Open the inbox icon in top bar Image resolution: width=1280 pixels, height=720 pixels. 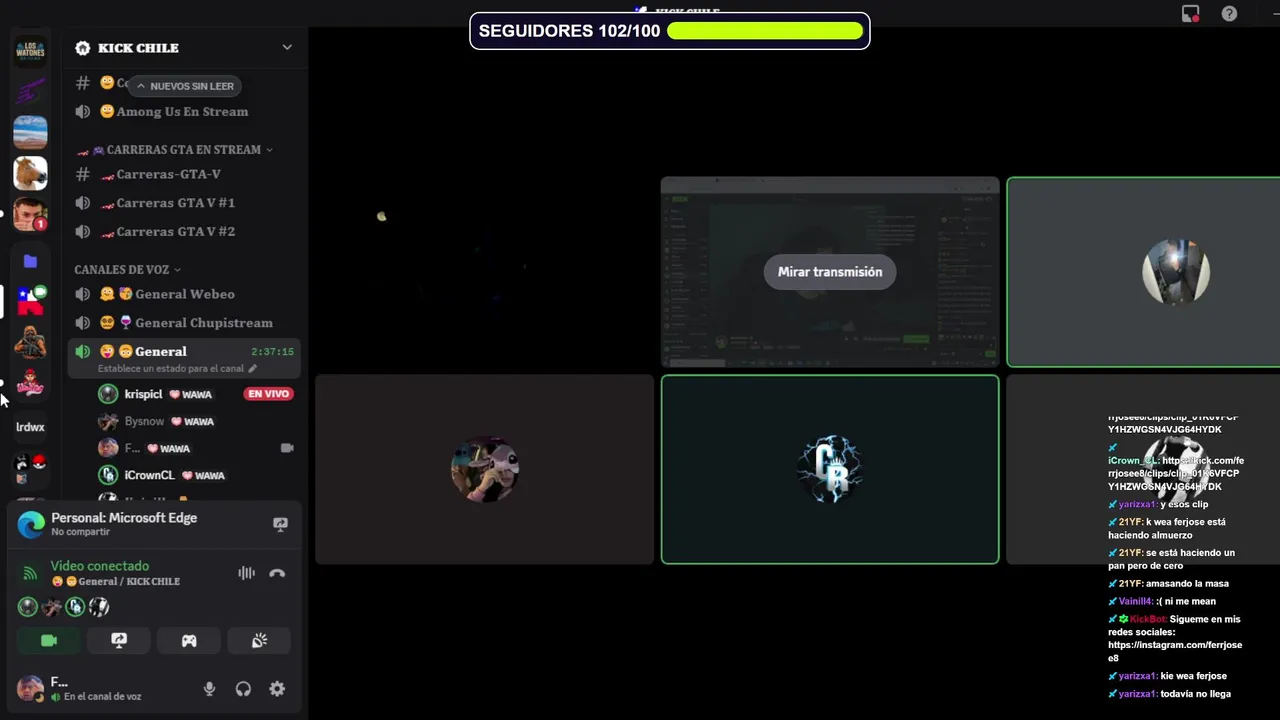[1190, 14]
